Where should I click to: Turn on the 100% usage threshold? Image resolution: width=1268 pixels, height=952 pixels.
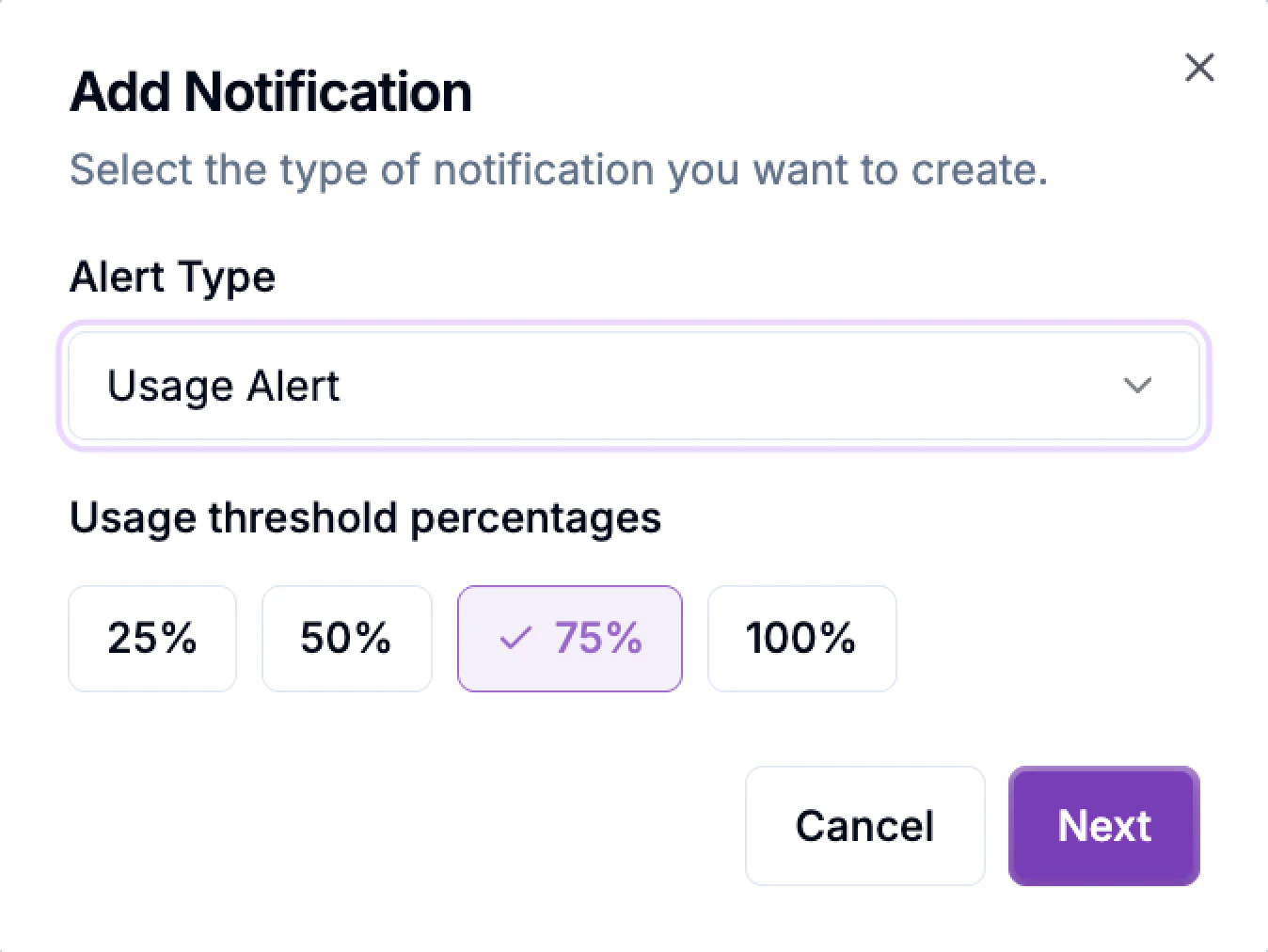pos(800,639)
